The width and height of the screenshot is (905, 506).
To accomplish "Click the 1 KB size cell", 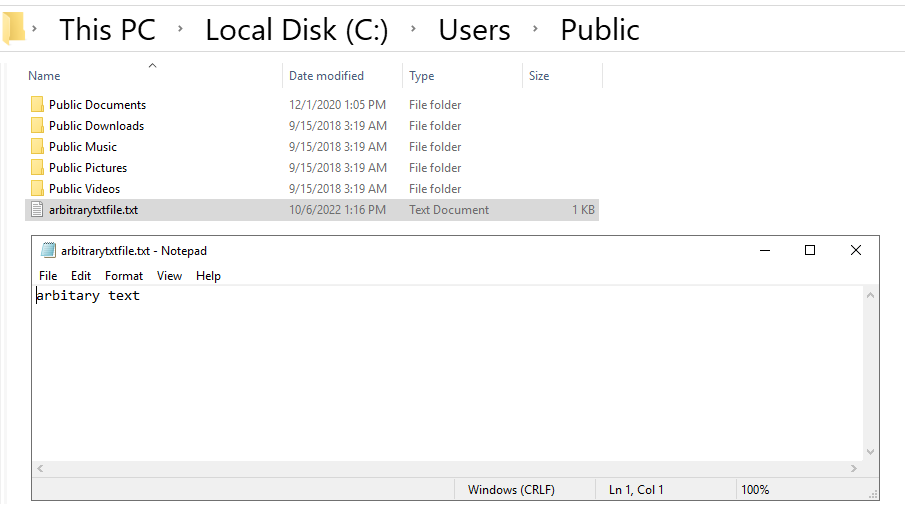I will point(584,210).
